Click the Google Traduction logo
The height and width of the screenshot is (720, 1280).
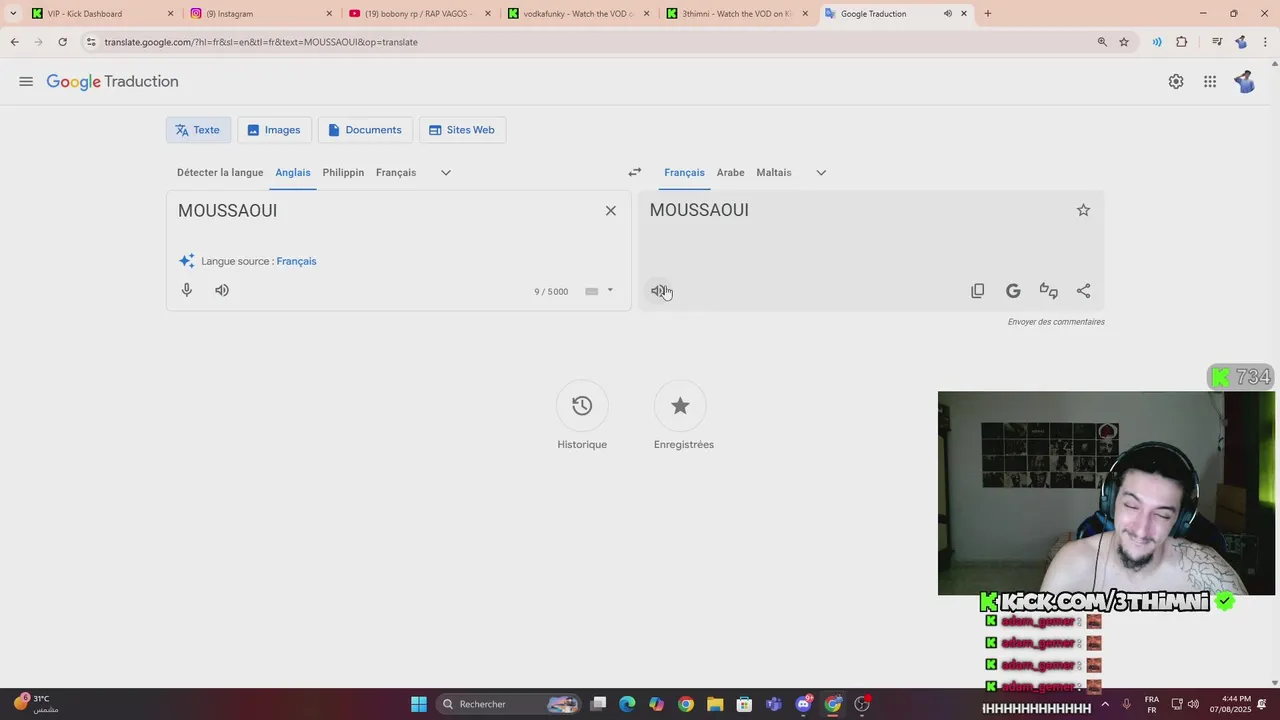(112, 82)
